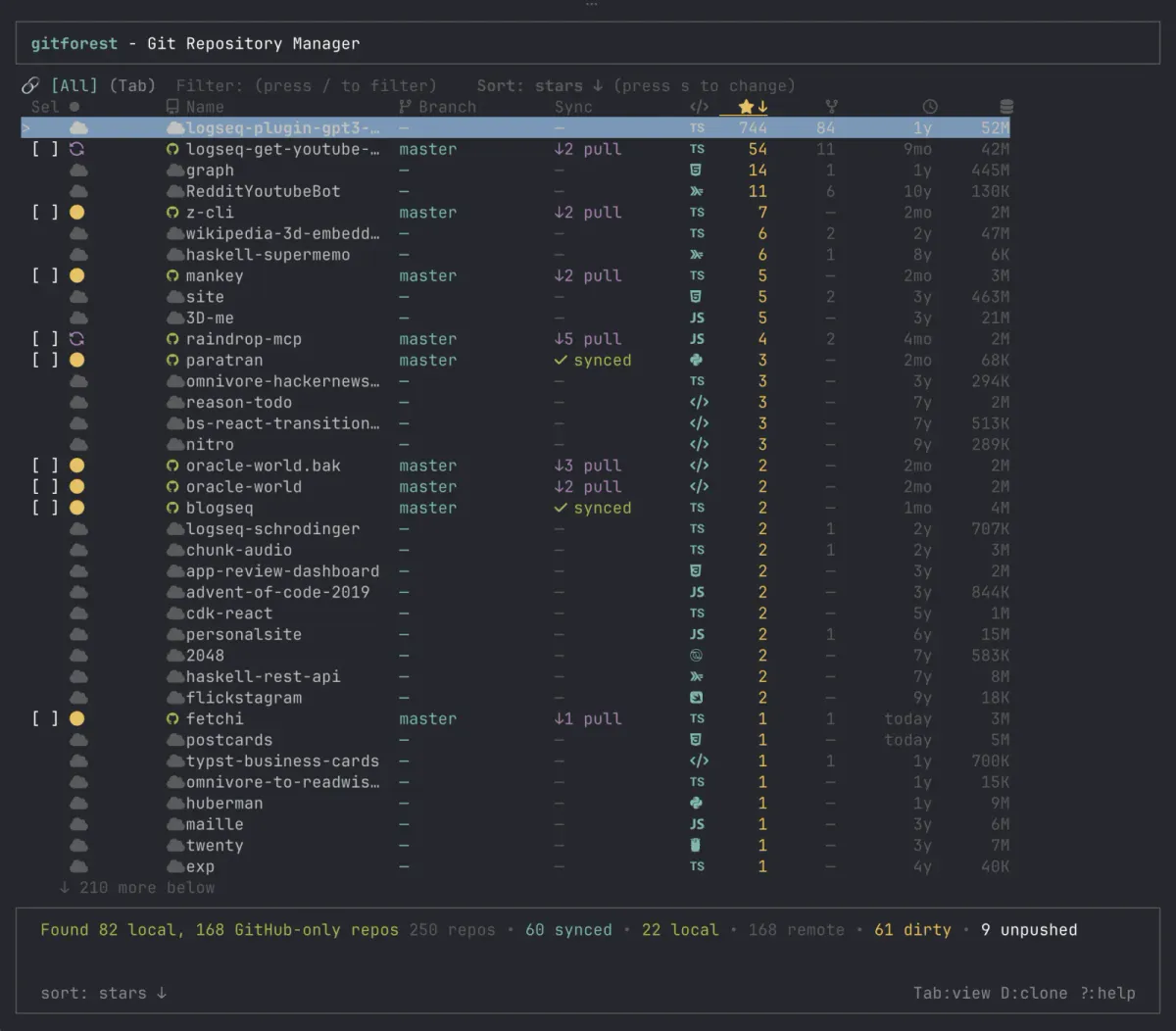Image resolution: width=1176 pixels, height=1031 pixels.
Task: Click the RedditYoutubeBot repository name
Action: click(x=264, y=191)
